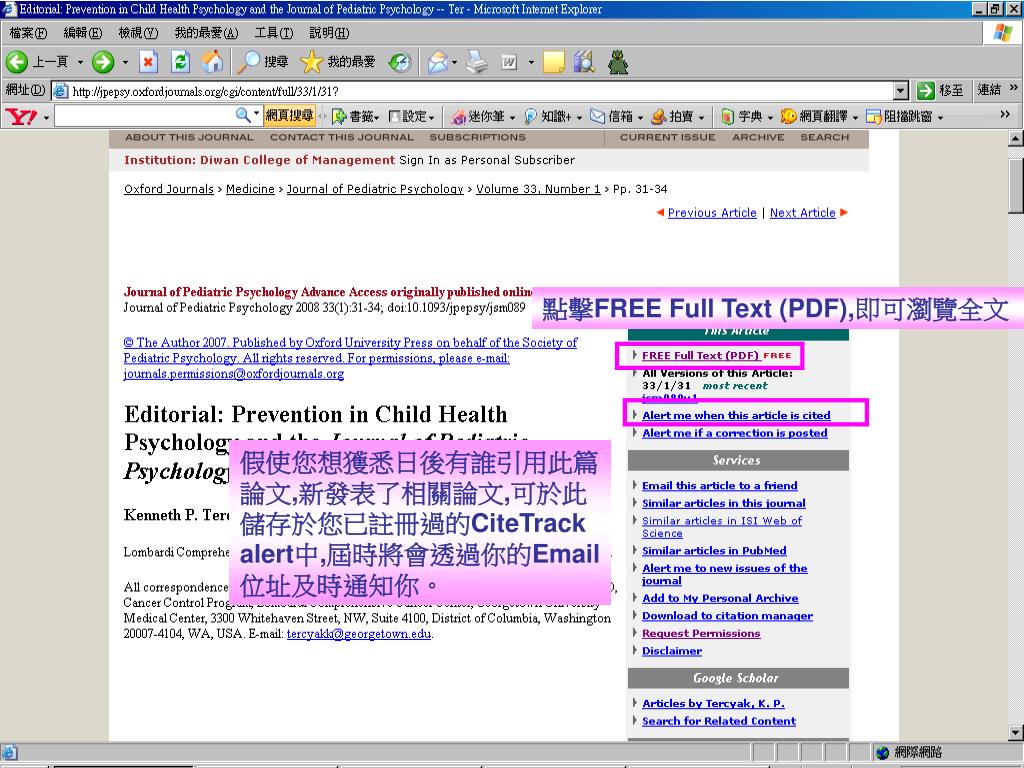The width and height of the screenshot is (1024, 768).
Task: Click Download to citation manager link
Action: (728, 615)
